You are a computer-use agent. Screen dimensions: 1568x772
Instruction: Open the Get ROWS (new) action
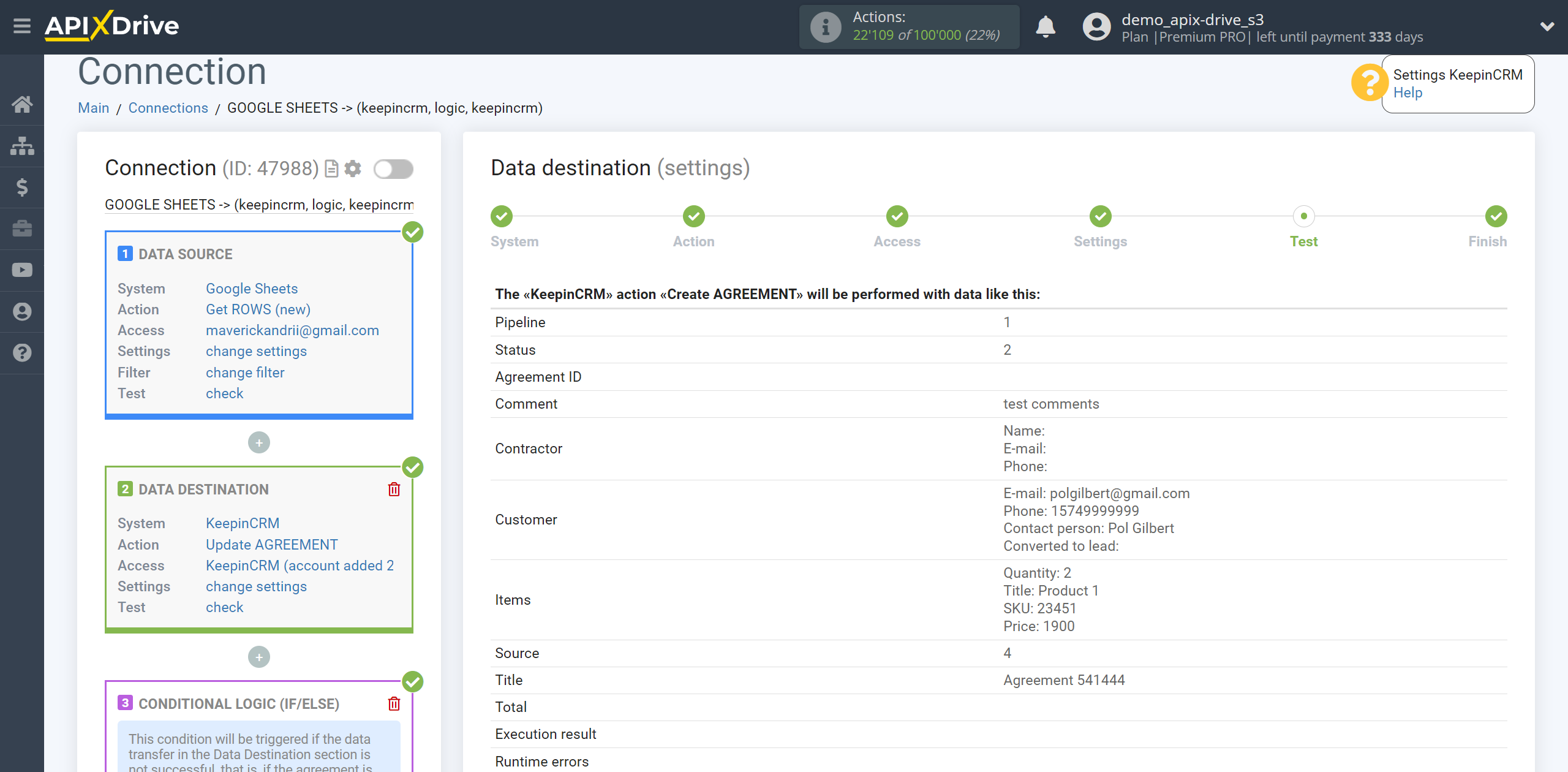(x=258, y=309)
